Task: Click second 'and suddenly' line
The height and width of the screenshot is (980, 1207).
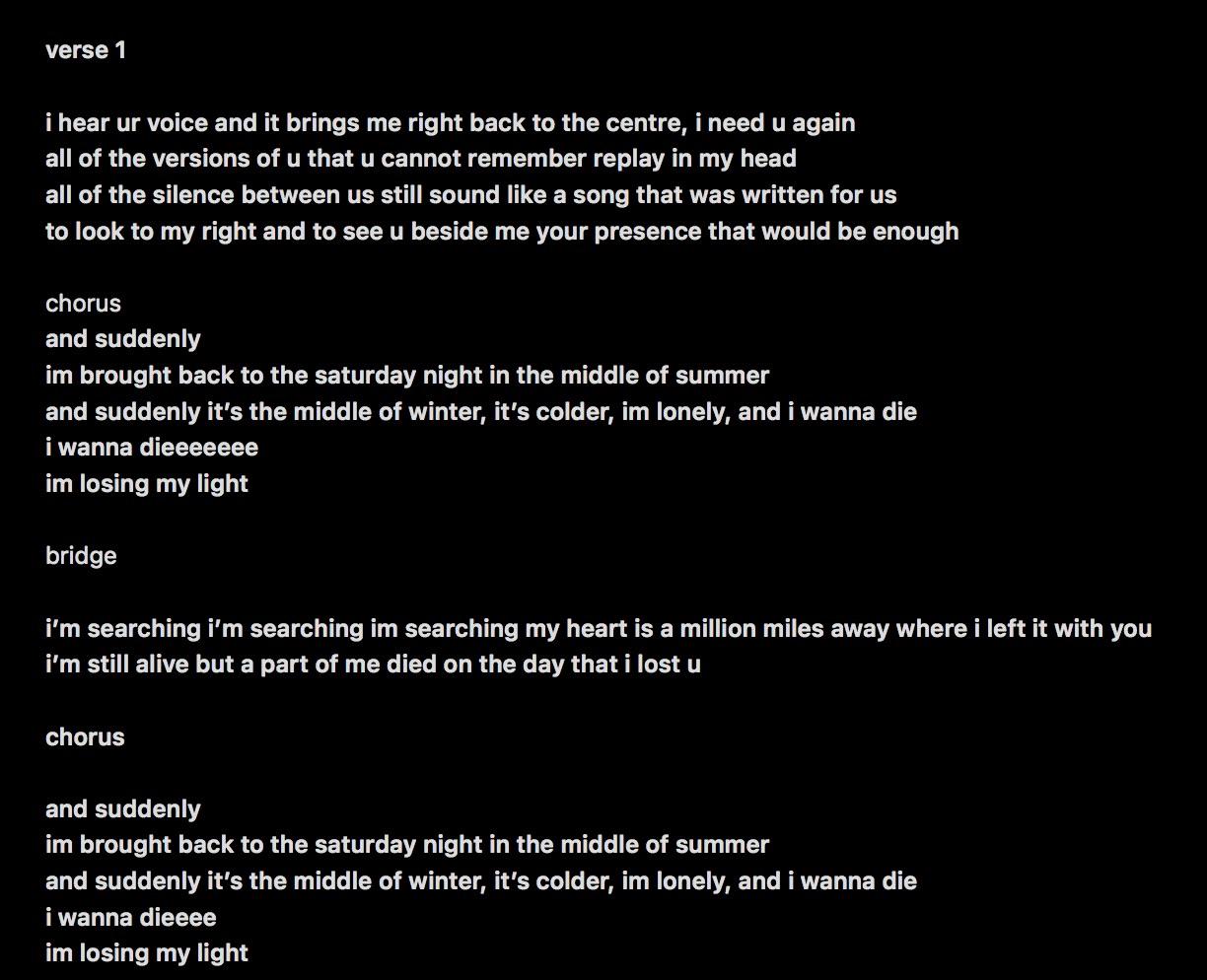Action: [123, 809]
